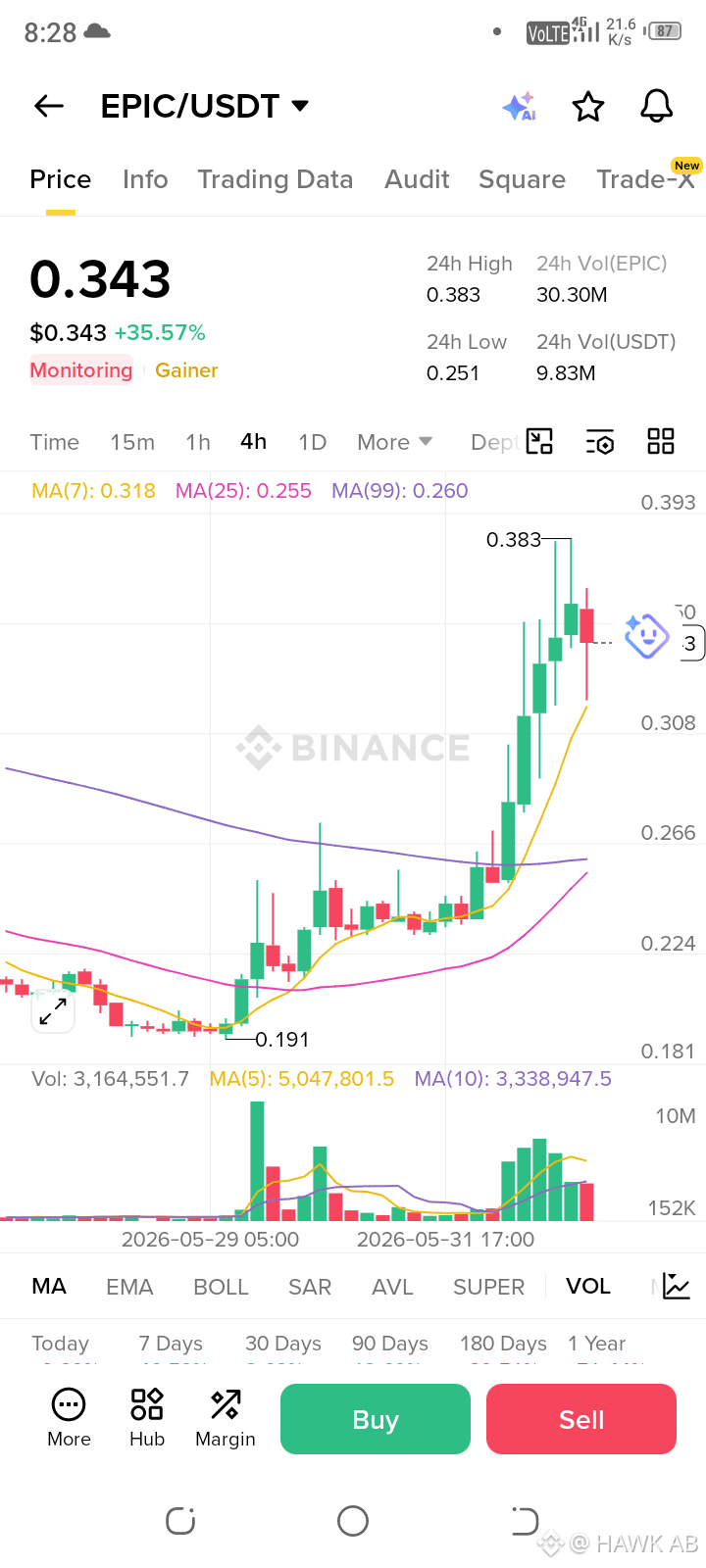Tap the back arrow icon
Viewport: 706px width, 1568px height.
pos(49,106)
